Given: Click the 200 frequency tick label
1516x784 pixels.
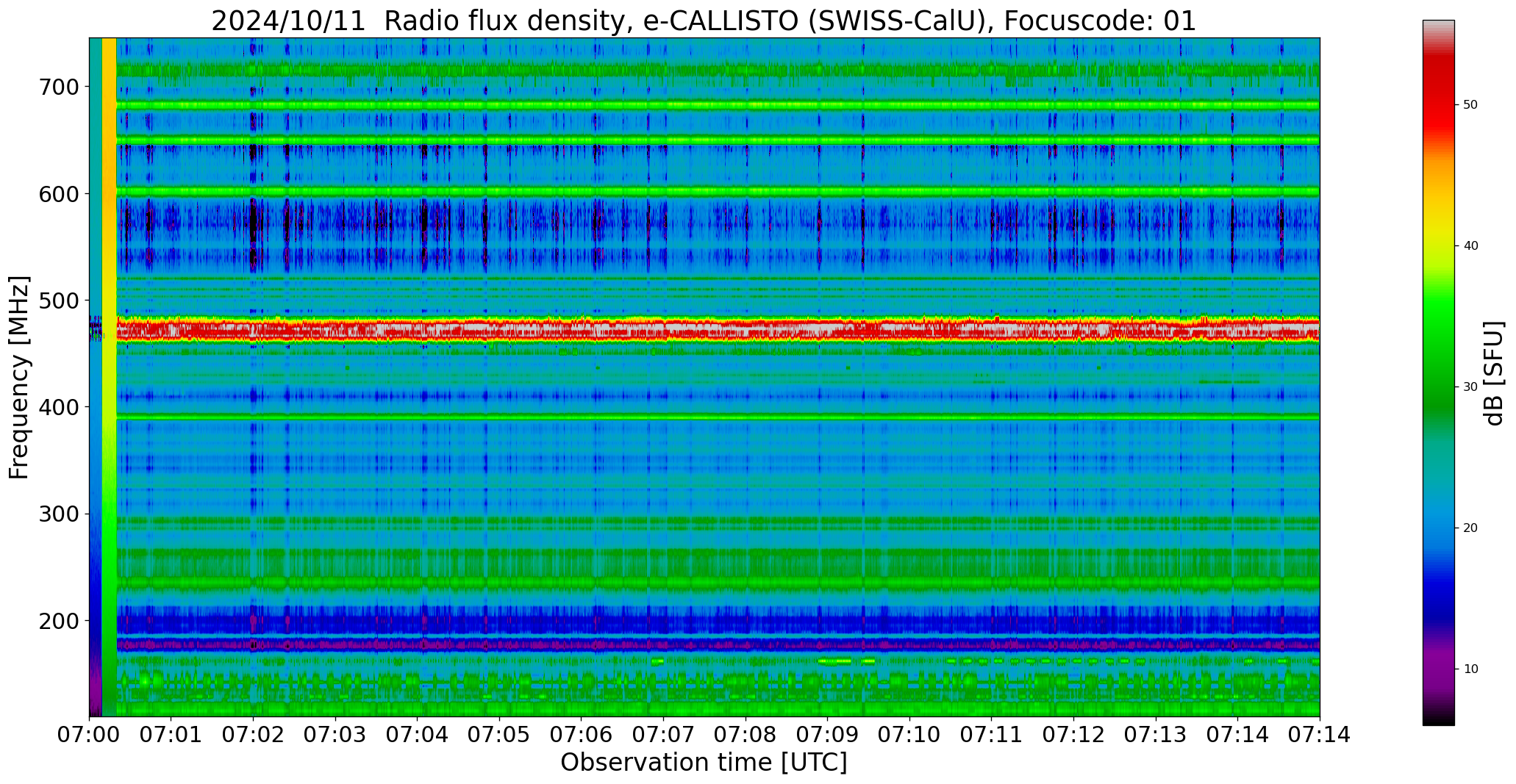Looking at the screenshot, I should (58, 621).
